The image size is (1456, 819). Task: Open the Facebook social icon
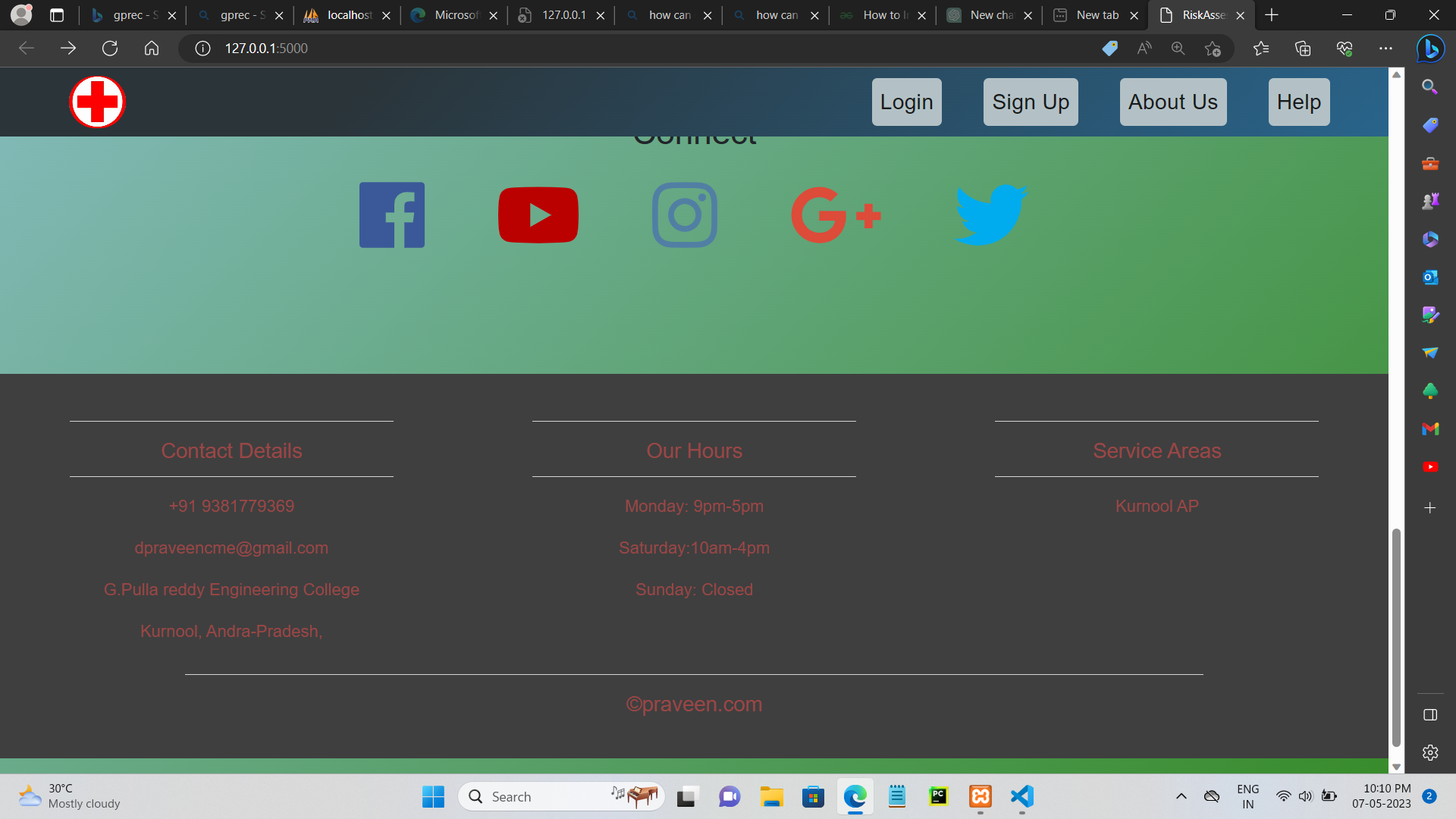tap(392, 215)
